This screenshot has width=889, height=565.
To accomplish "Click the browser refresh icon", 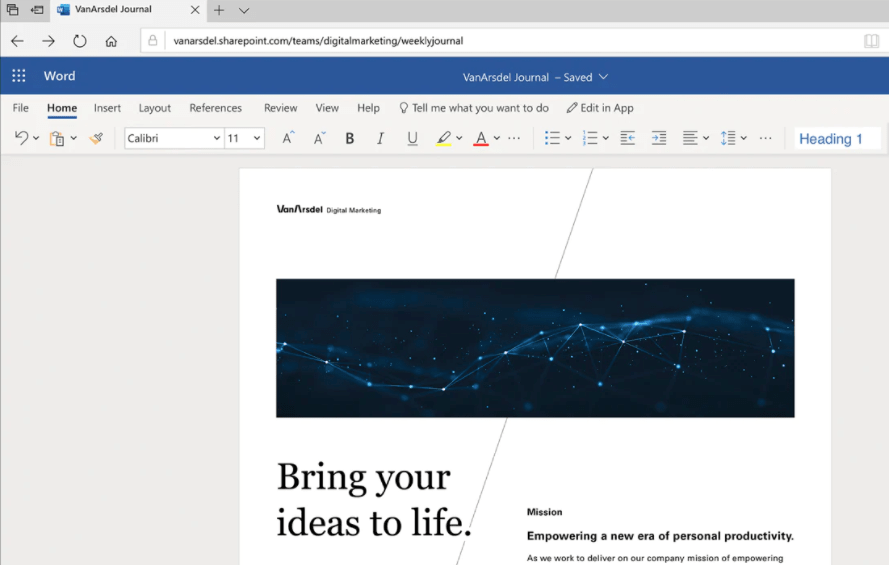I will [x=80, y=41].
